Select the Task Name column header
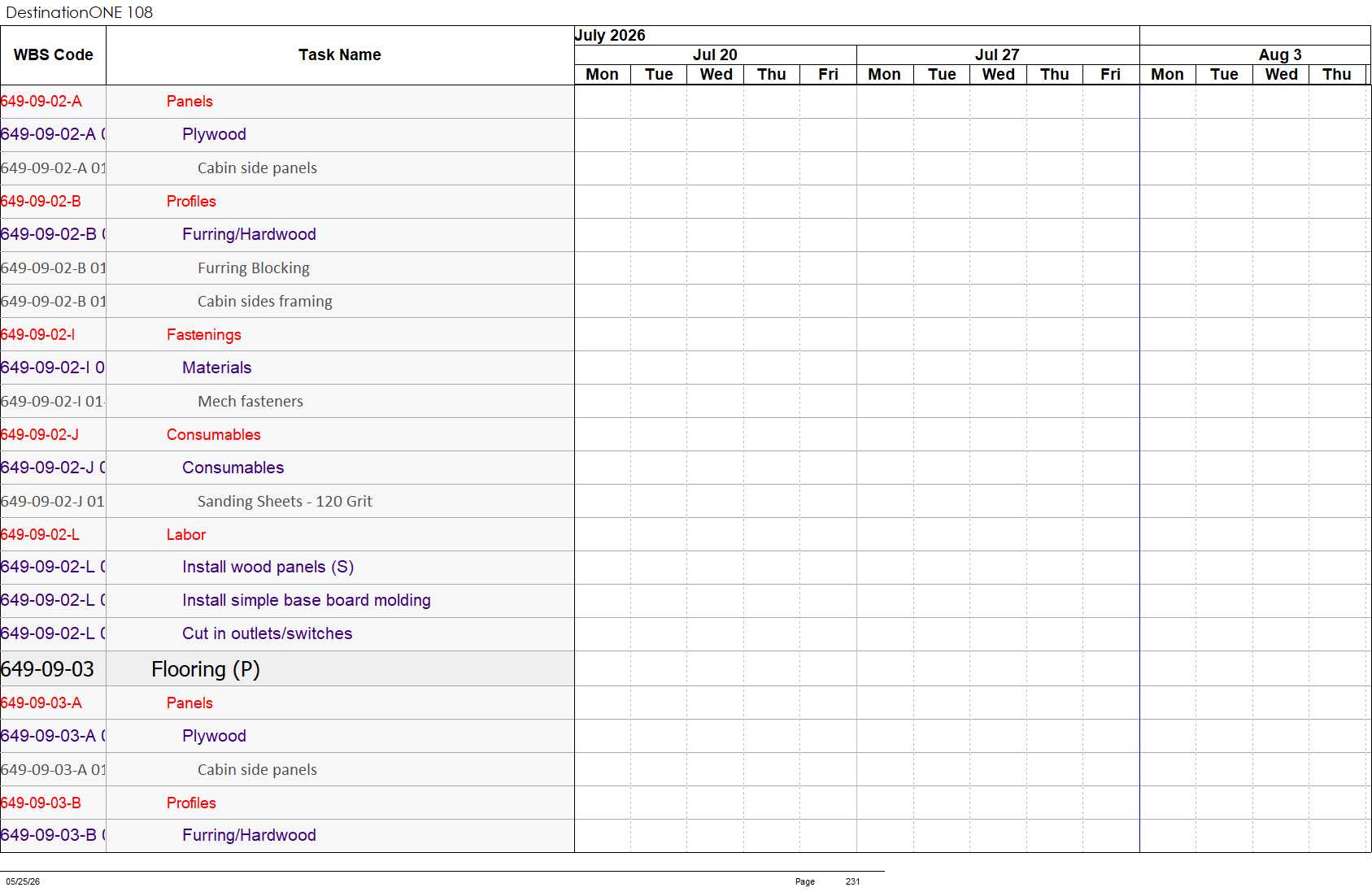Viewport: 1372px width, 892px height. coord(340,55)
